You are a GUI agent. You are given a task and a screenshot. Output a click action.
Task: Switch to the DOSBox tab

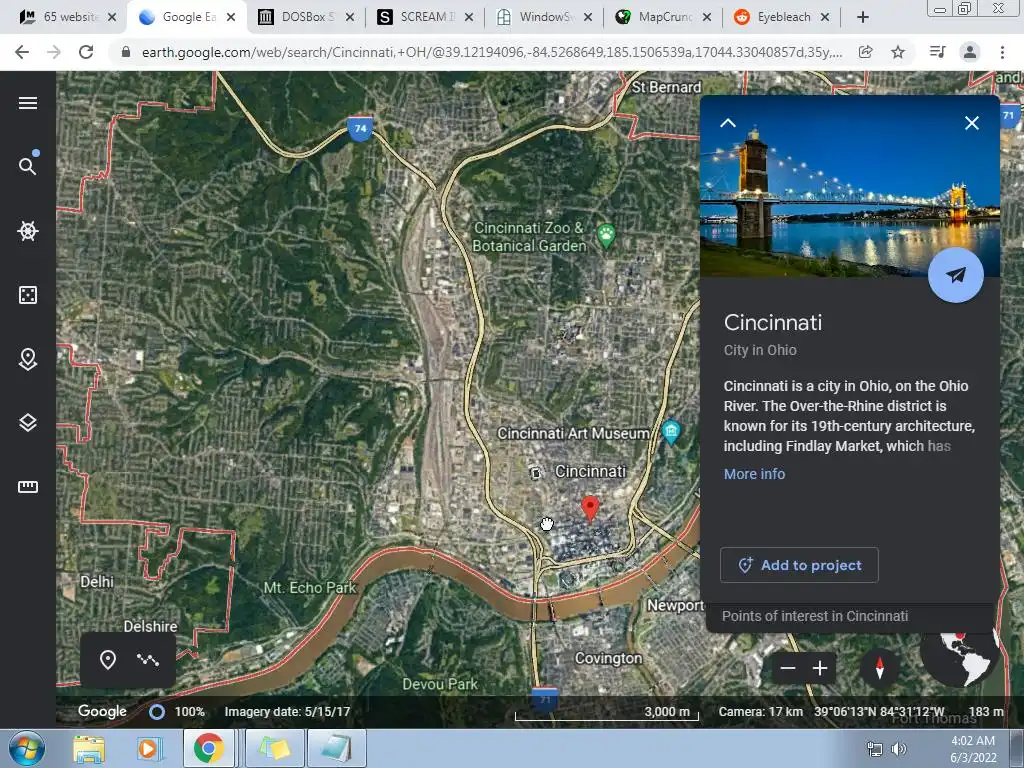pyautogui.click(x=304, y=17)
